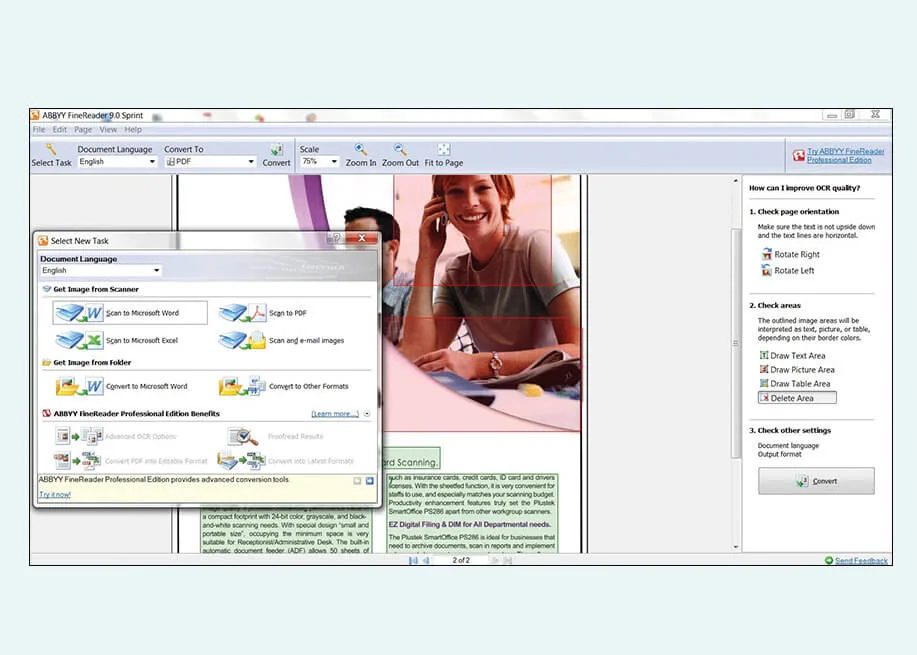Screen dimensions: 917x655
Task: Click the grayed Proofread Results item
Action: [x=275, y=436]
